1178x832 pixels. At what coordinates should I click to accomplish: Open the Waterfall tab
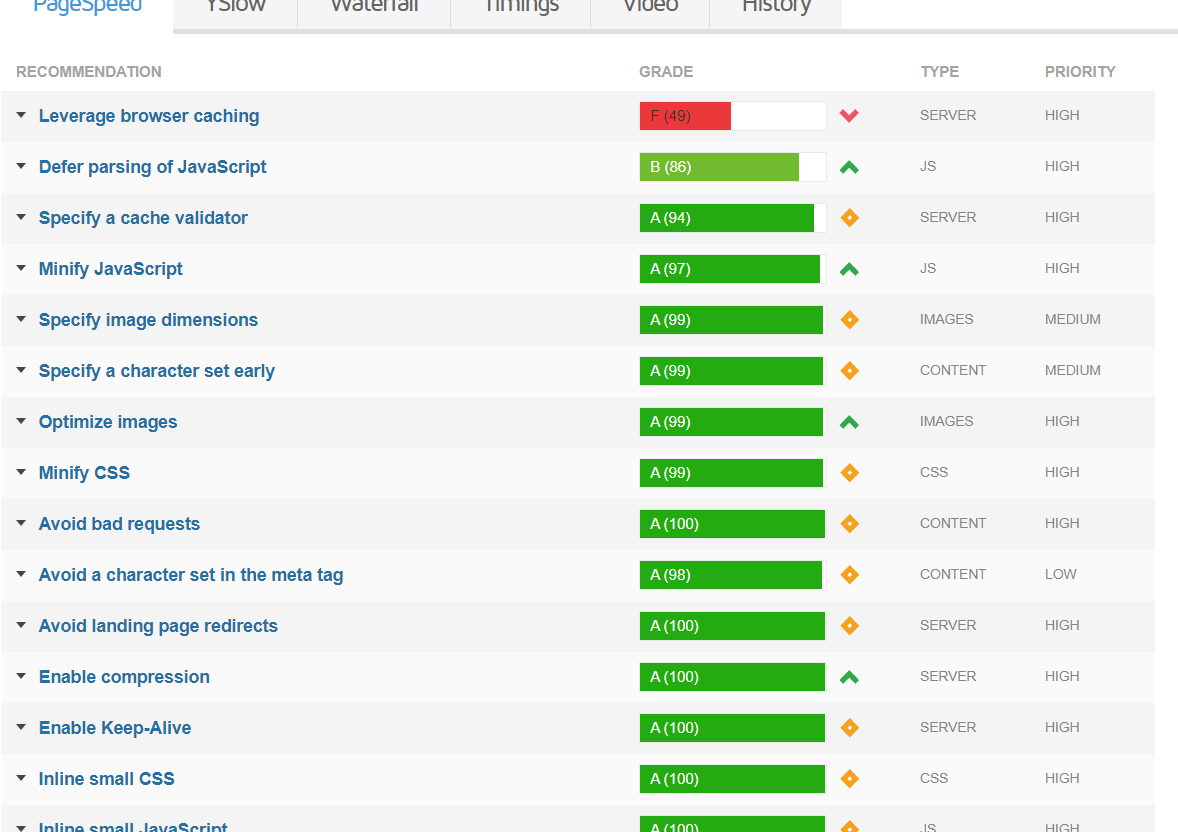coord(373,8)
